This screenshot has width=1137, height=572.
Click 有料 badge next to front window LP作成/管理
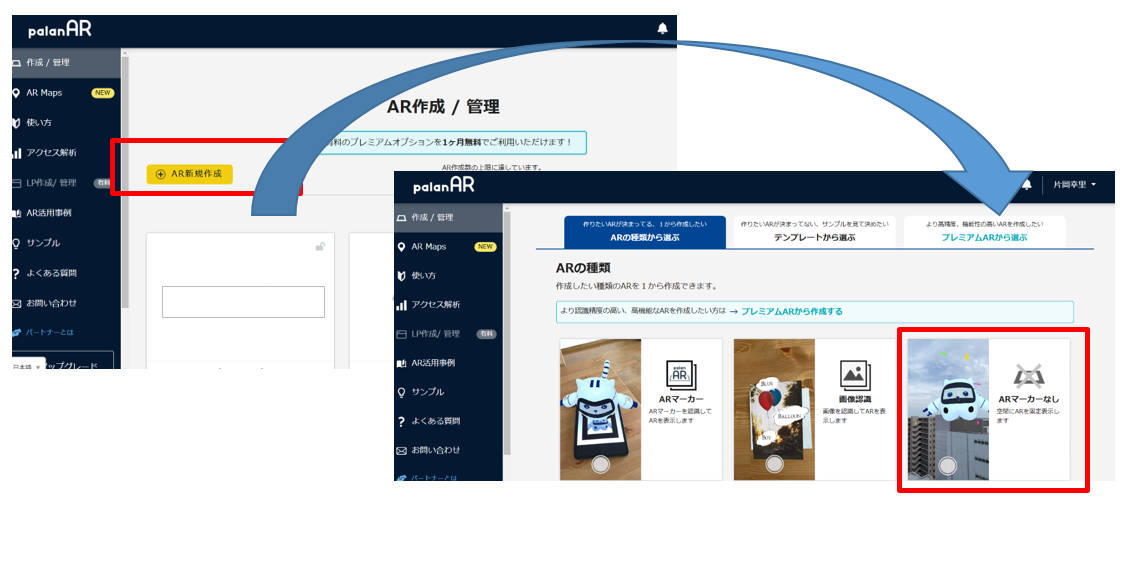pos(486,334)
